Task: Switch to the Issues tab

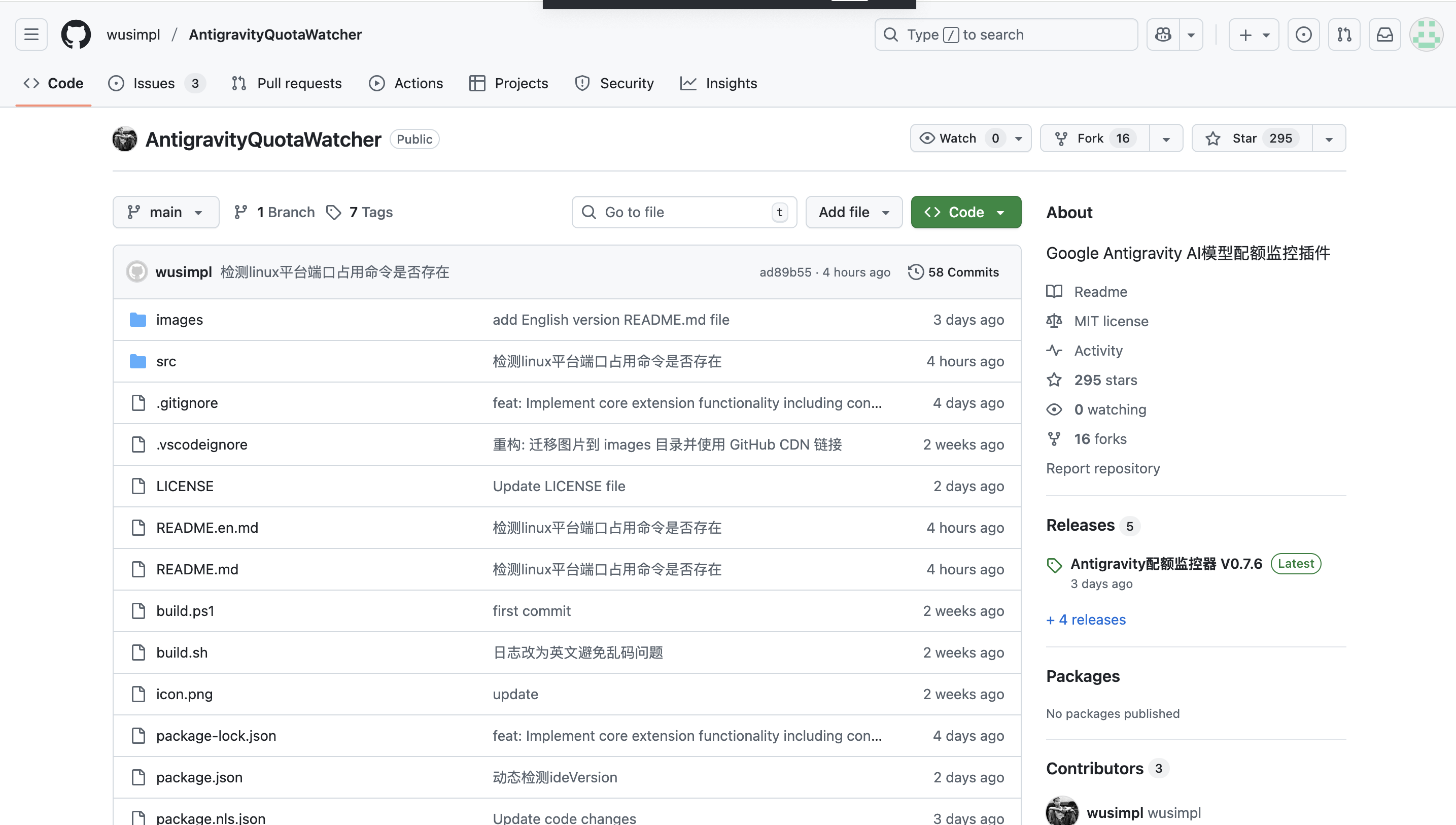Action: pyautogui.click(x=154, y=83)
